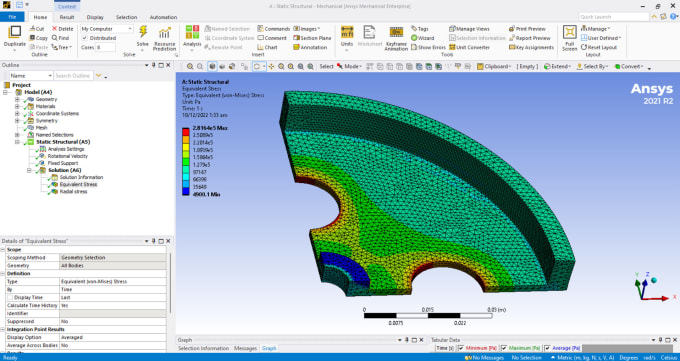Select Rotational Velocity load
The width and height of the screenshot is (680, 361).
(x=68, y=156)
